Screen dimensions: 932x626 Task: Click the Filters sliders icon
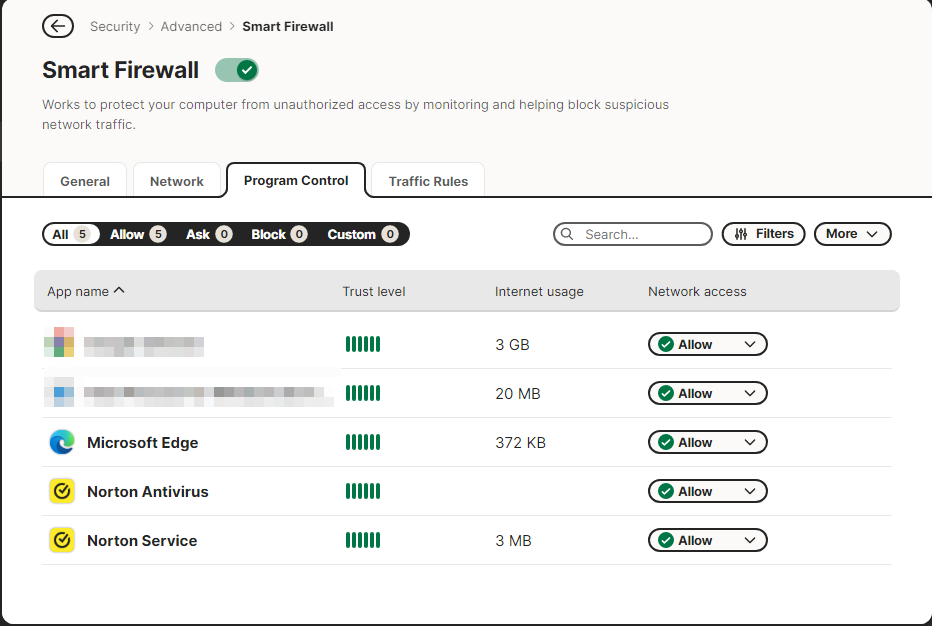point(741,234)
